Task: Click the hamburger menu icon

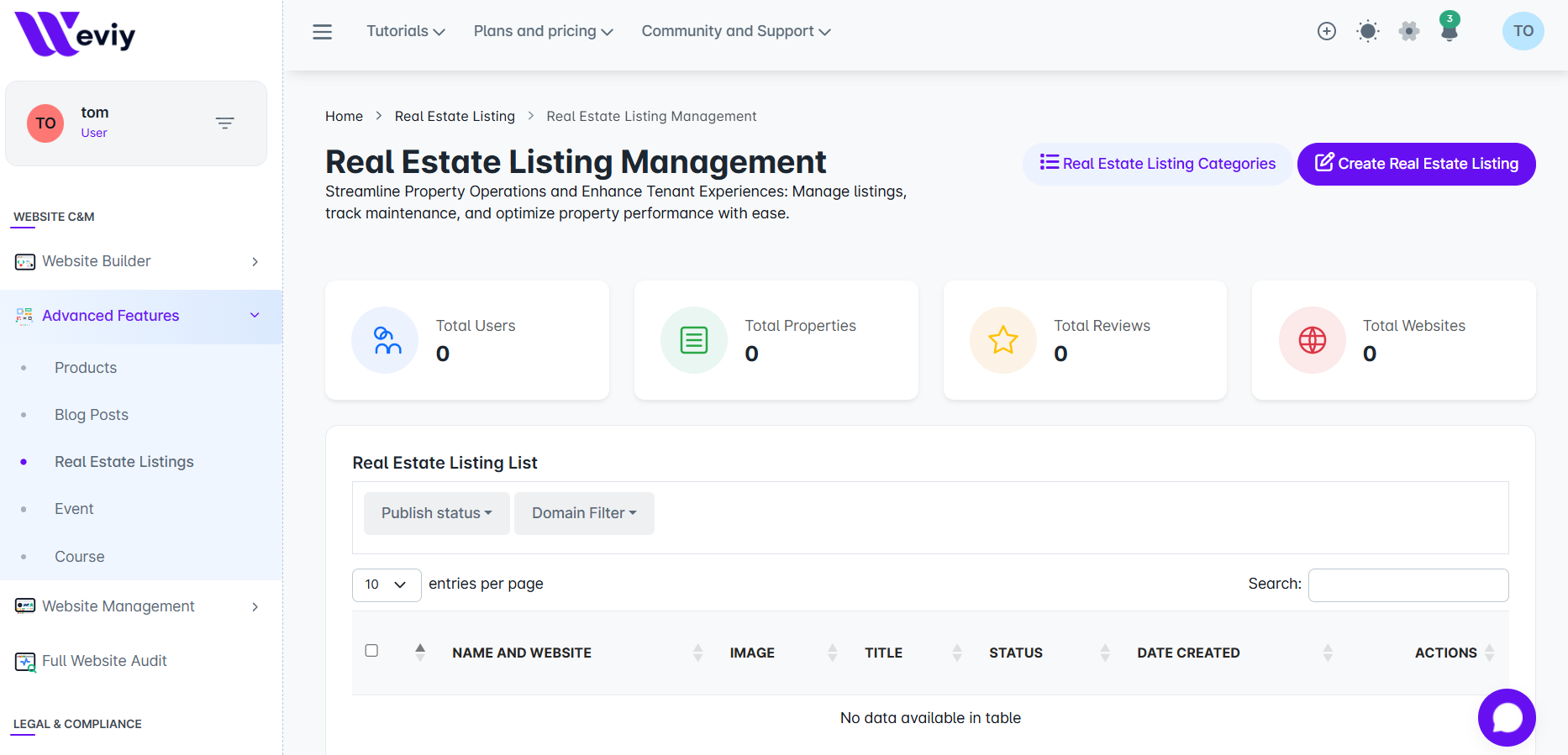Action: coord(322,32)
